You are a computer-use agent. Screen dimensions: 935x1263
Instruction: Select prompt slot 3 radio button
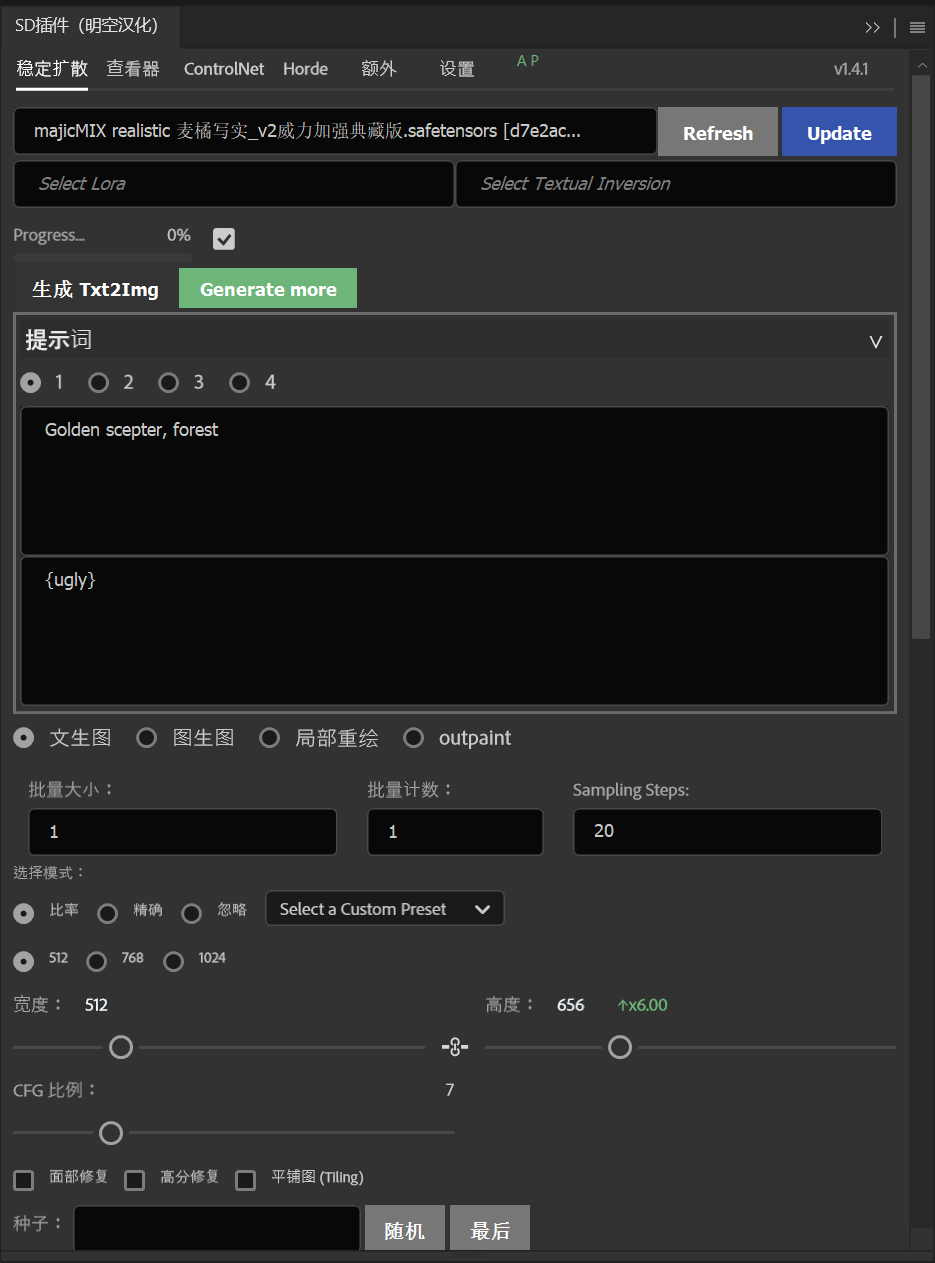(x=168, y=382)
